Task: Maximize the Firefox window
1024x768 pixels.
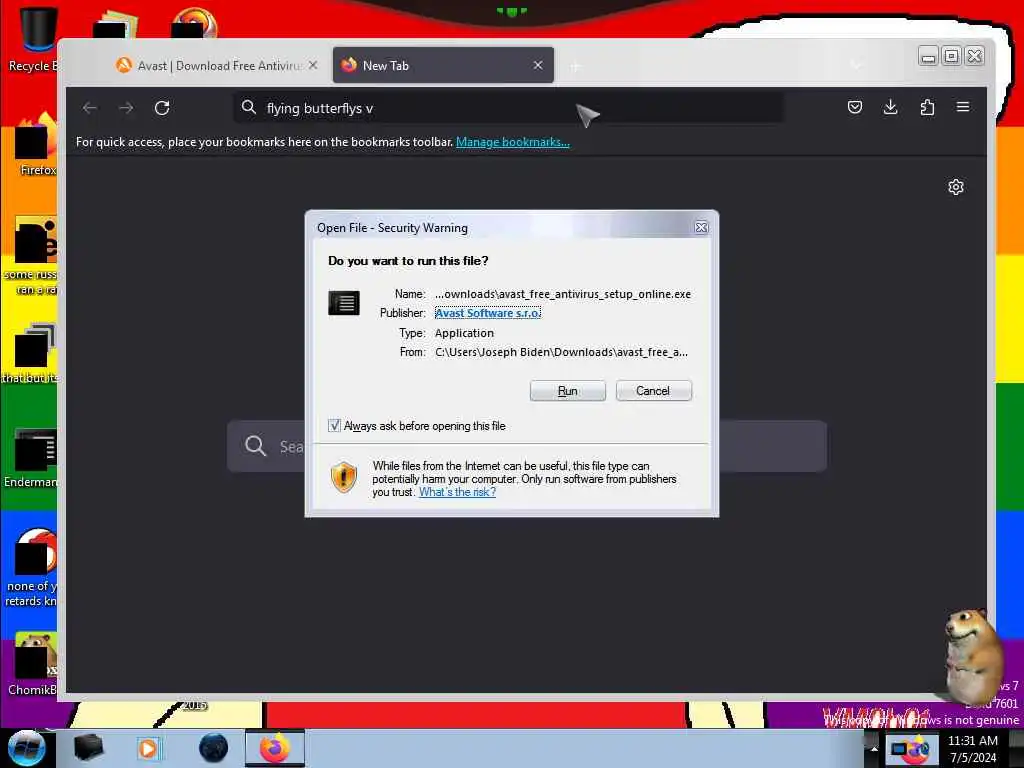Action: click(x=952, y=57)
